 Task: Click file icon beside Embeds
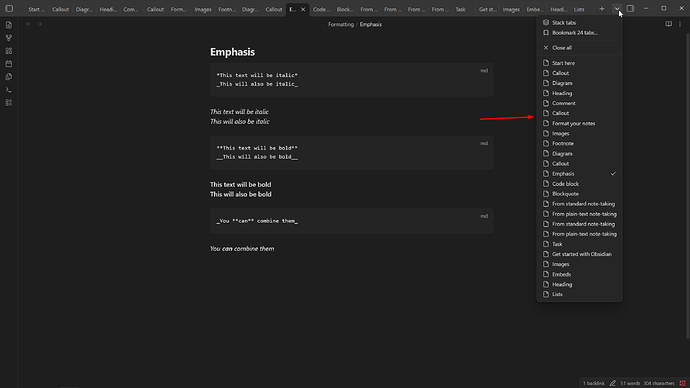coord(546,275)
